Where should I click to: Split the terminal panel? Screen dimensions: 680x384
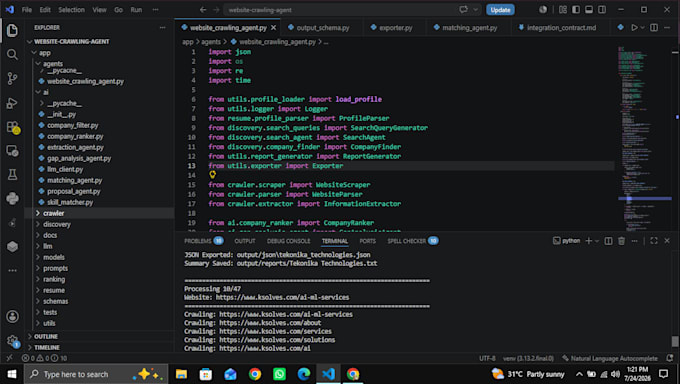click(x=608, y=241)
